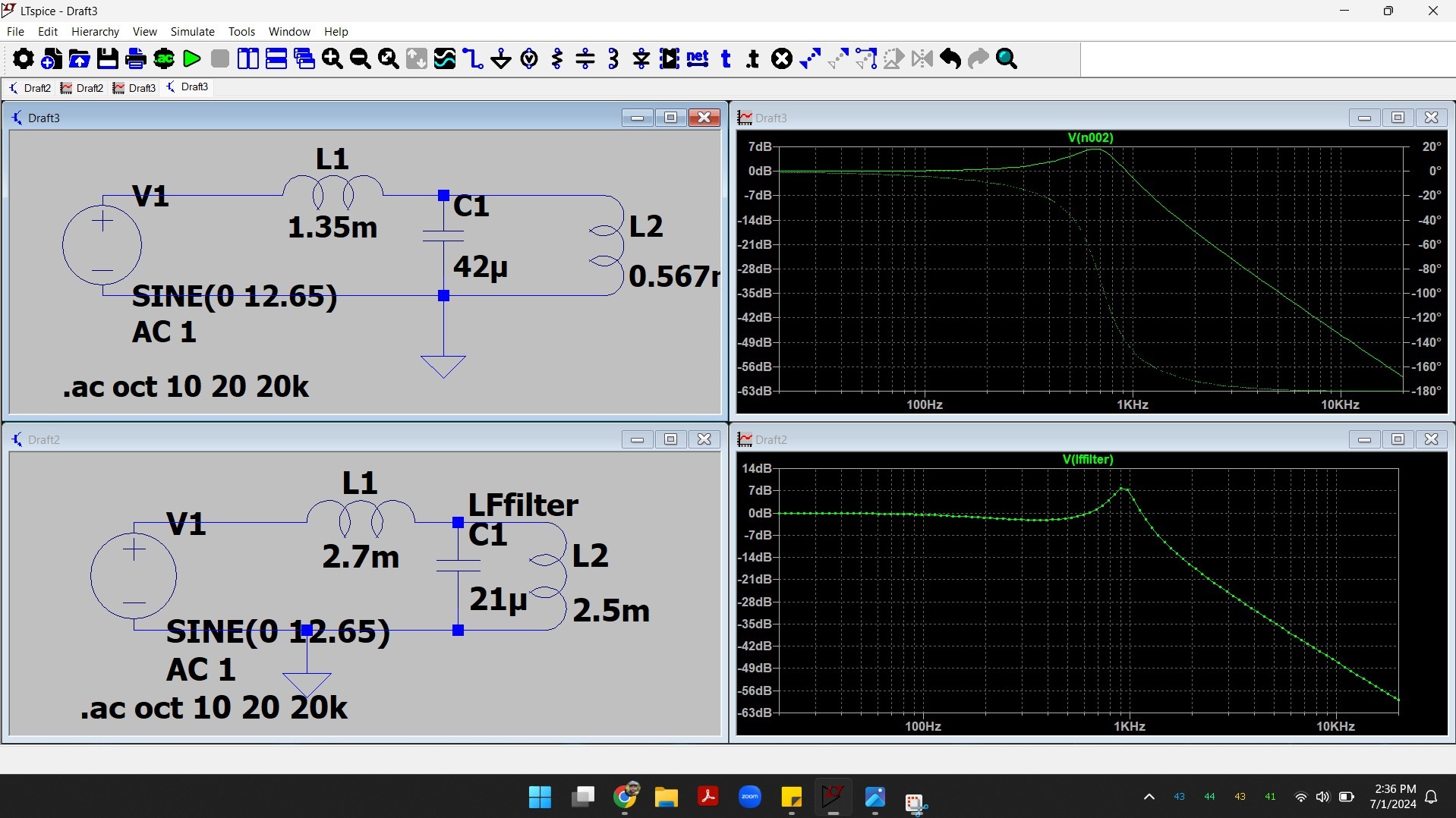Open the Place Component chooser
1456x818 pixels.
[670, 58]
